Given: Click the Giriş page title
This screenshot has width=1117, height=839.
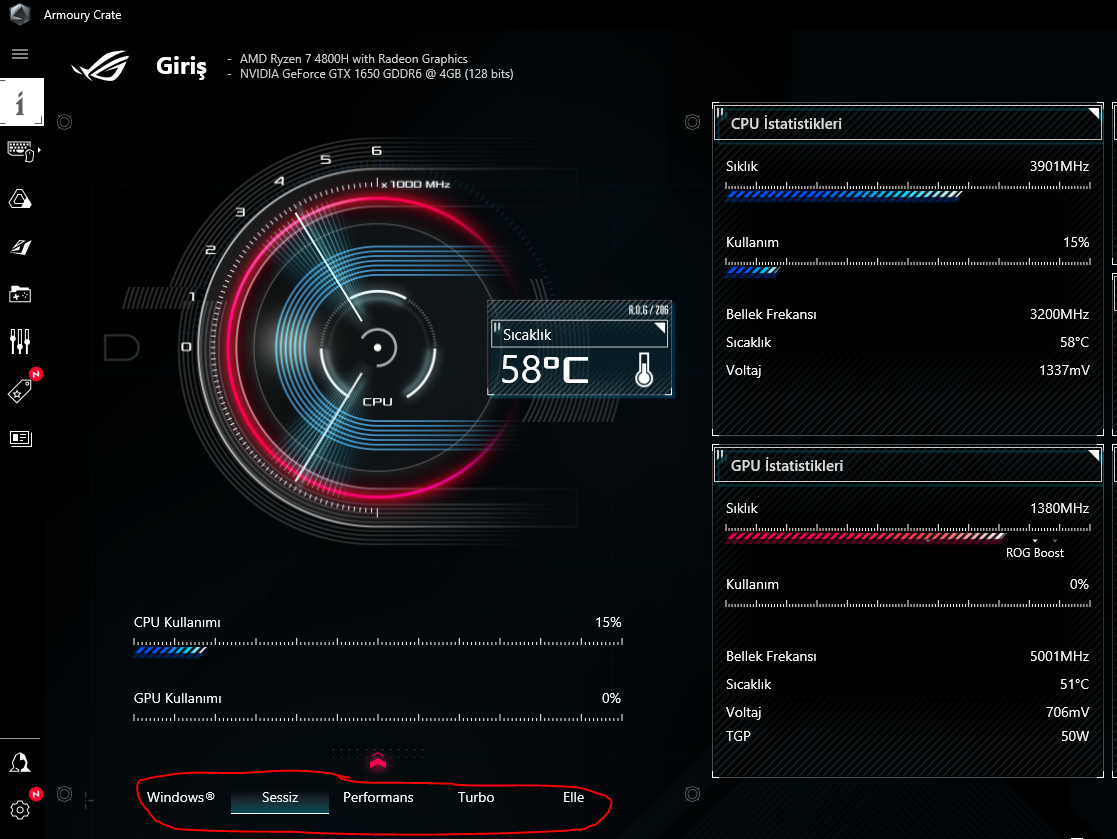Looking at the screenshot, I should click(x=182, y=66).
